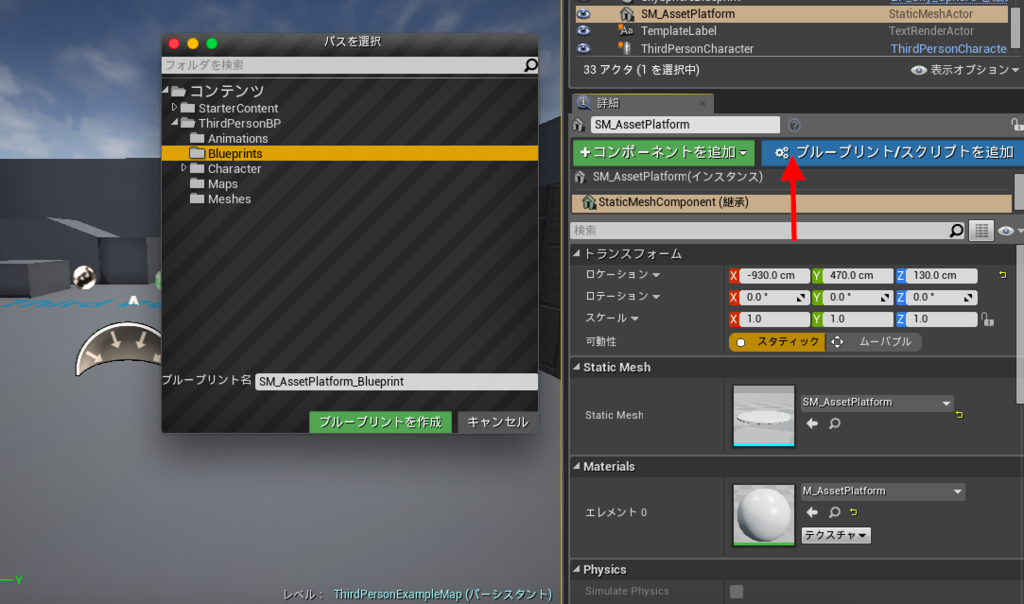1024x604 pixels.
Task: Collapse the Materials section
Action: coord(577,466)
